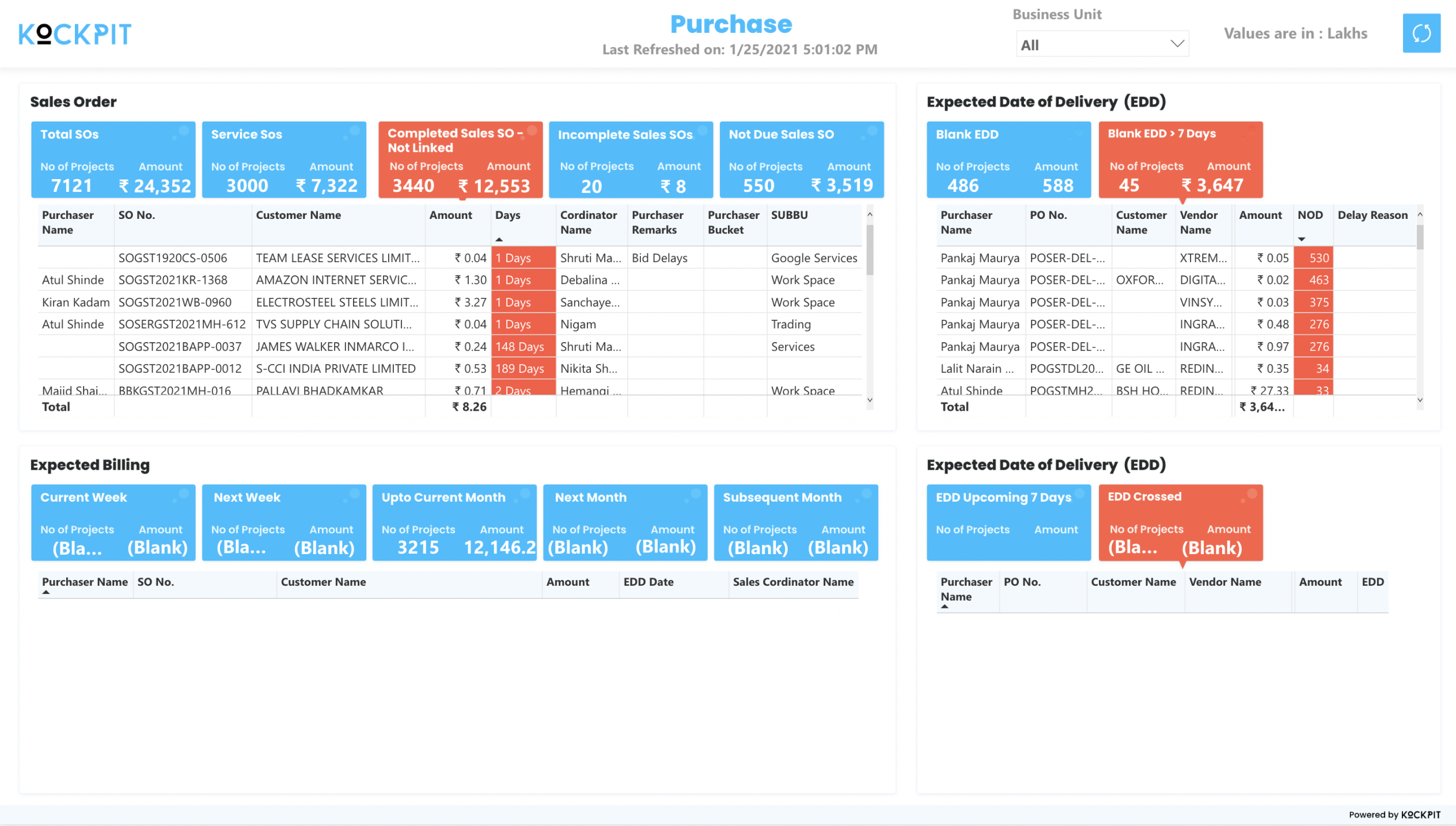This screenshot has width=1456, height=826.
Task: Click the refresh icon button
Action: [x=1421, y=33]
